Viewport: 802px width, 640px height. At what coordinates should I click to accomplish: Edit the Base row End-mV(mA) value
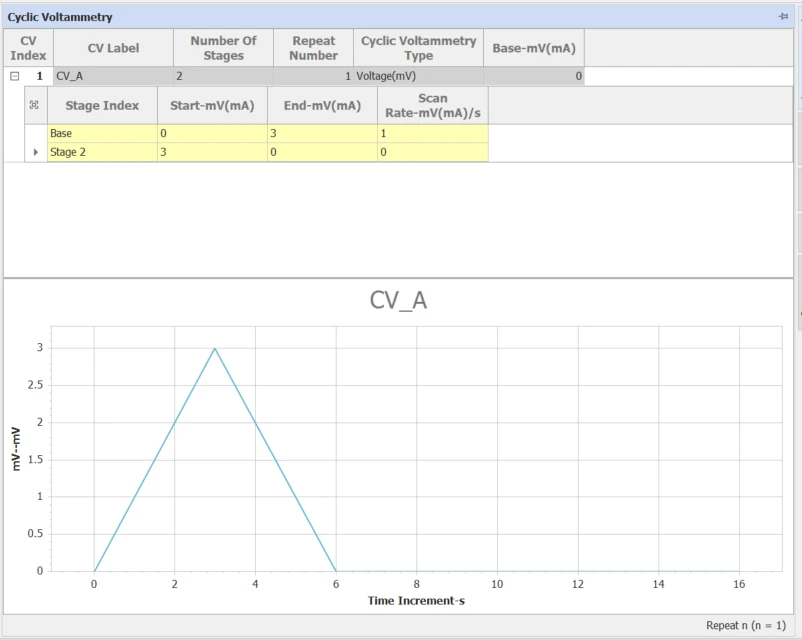click(x=322, y=134)
